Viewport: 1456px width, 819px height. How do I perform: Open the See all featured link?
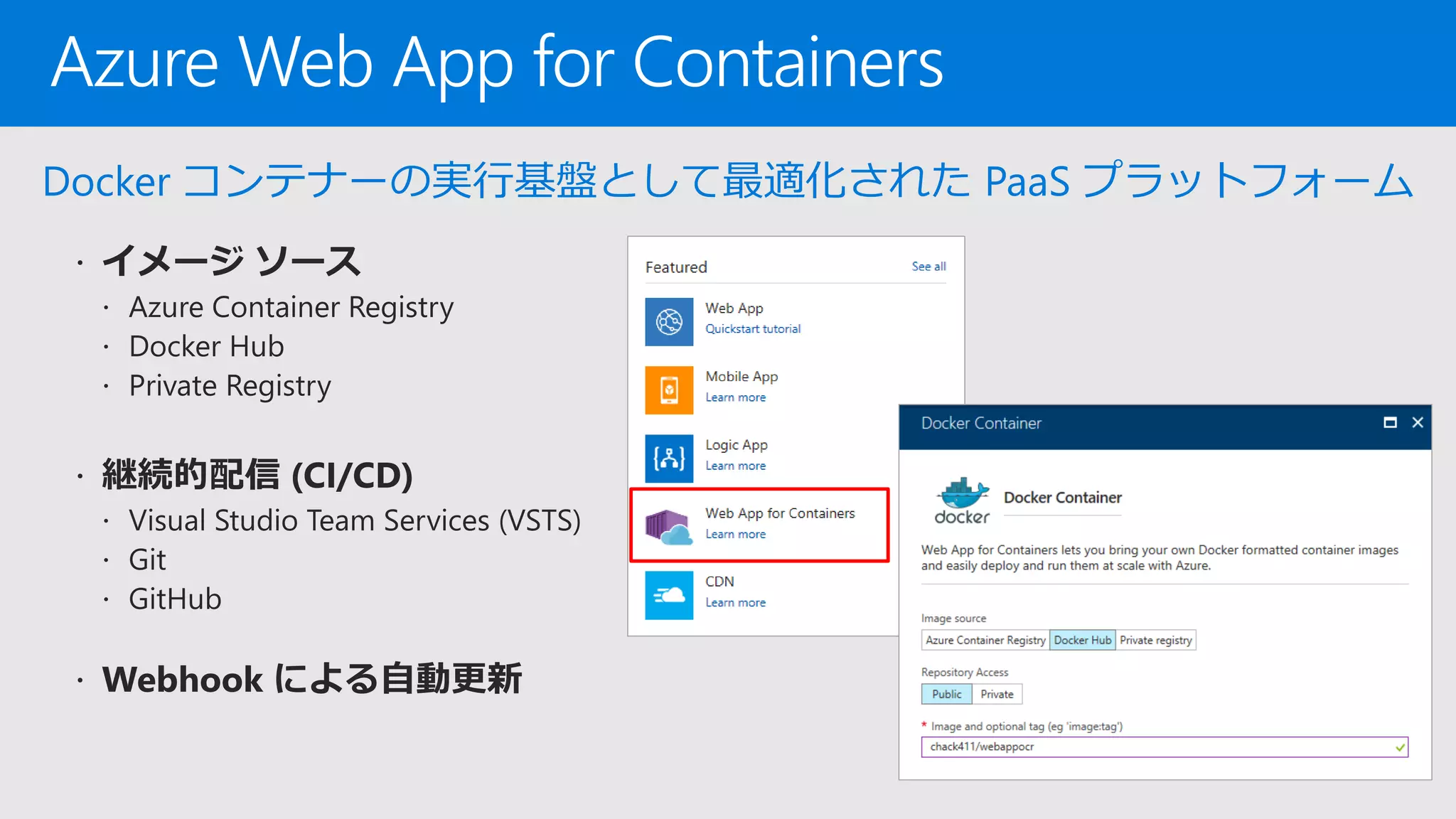pyautogui.click(x=928, y=267)
